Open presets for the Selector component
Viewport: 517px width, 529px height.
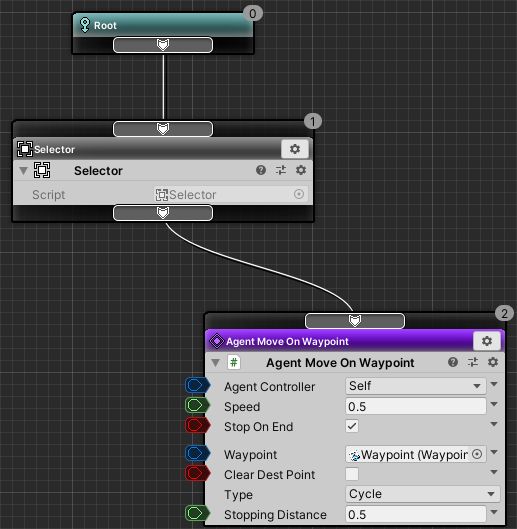click(x=281, y=170)
